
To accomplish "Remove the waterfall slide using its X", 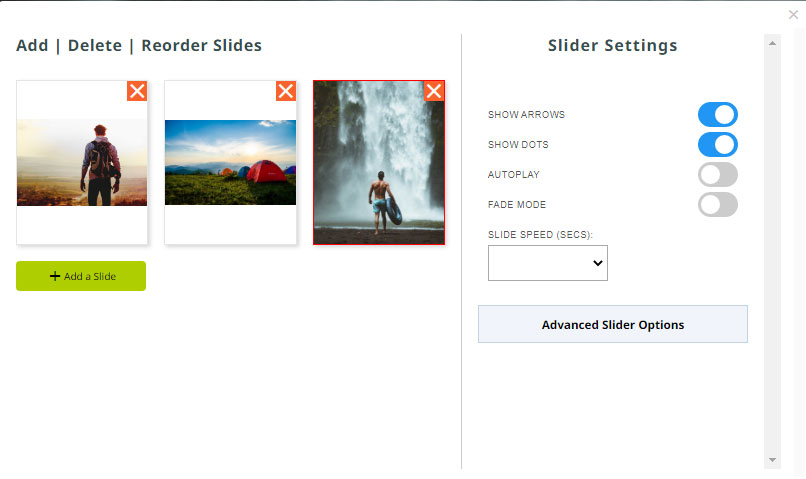I will coord(434,91).
